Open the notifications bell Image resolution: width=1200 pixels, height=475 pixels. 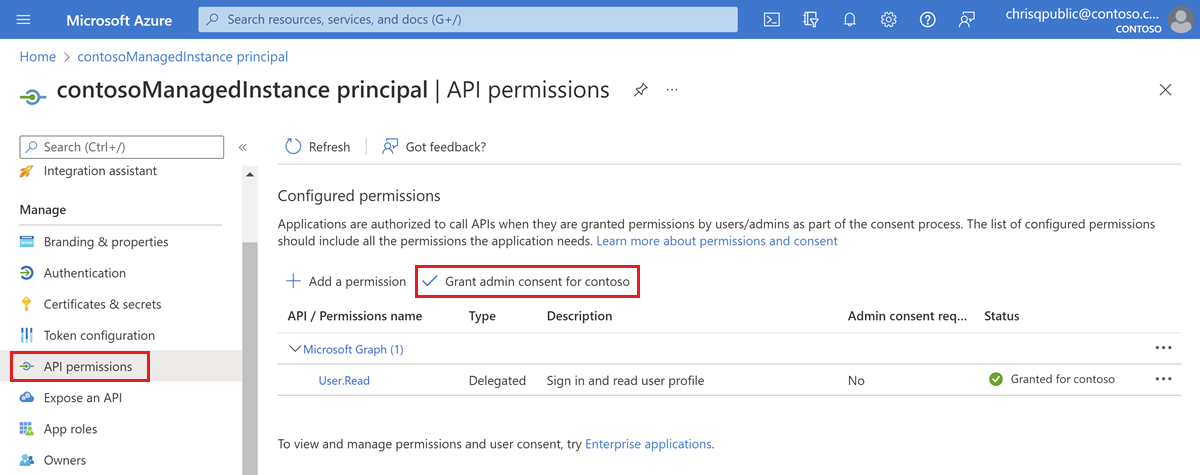click(x=850, y=19)
